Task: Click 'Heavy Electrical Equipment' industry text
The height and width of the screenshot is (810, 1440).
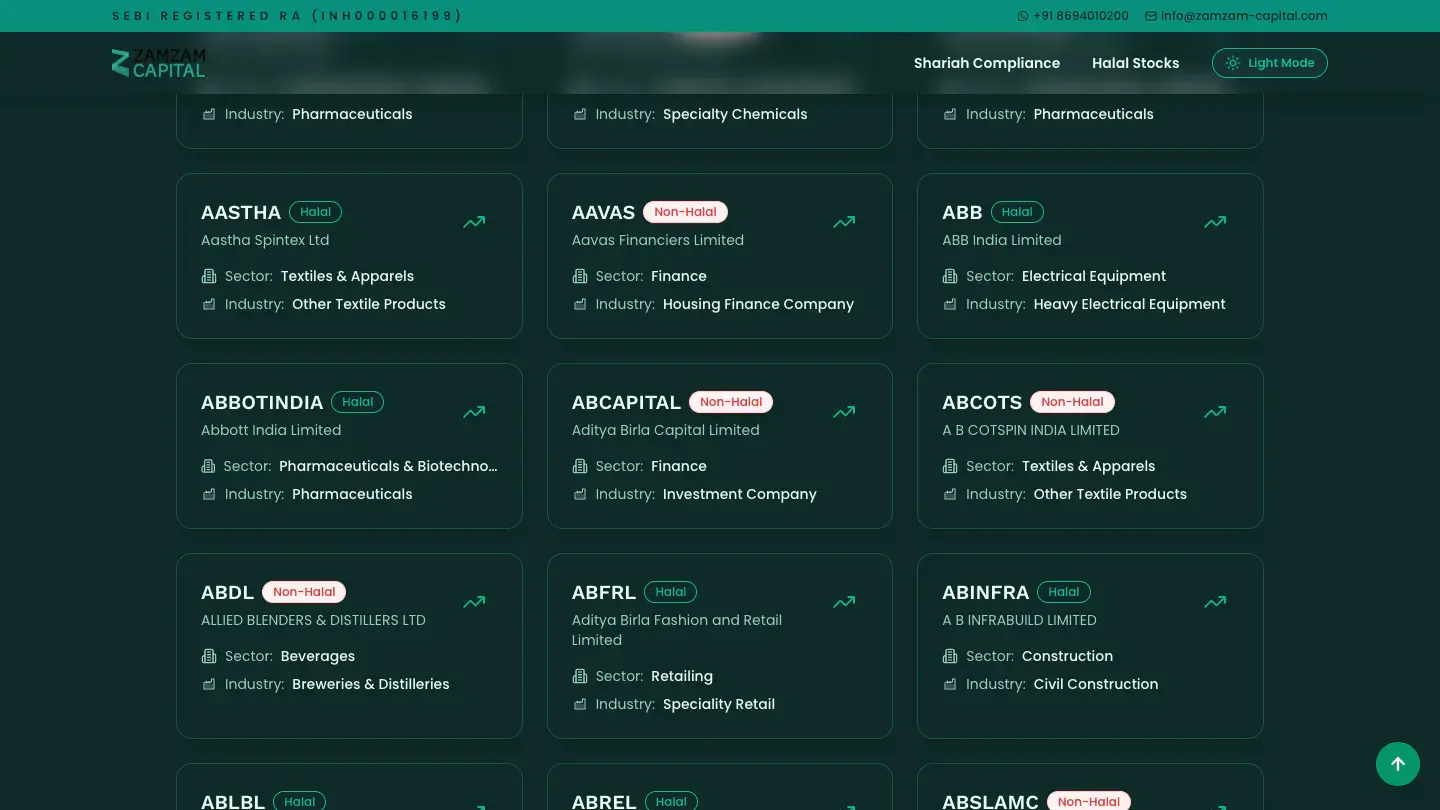Action: tap(1129, 304)
